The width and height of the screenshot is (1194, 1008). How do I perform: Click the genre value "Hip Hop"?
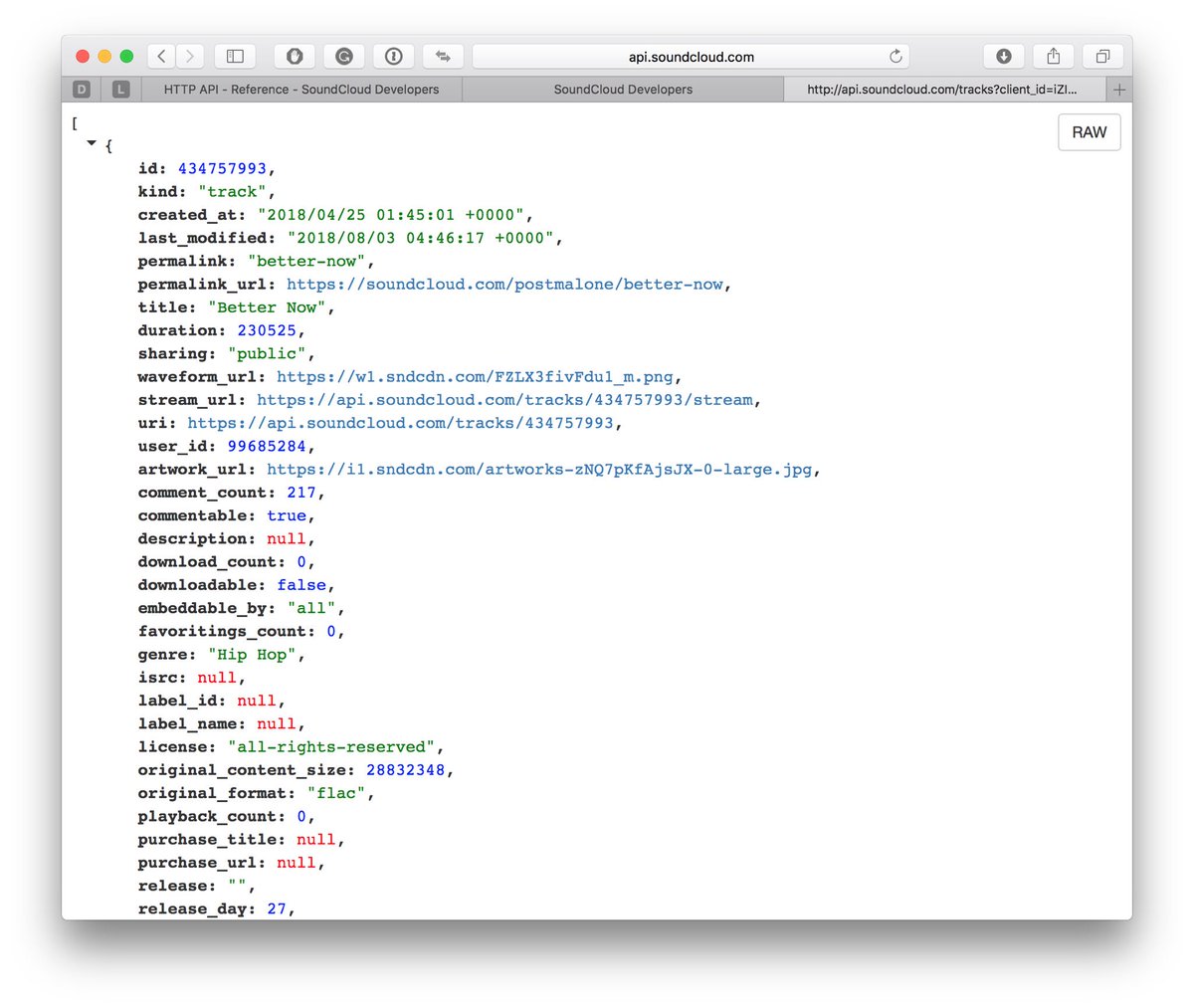pos(252,655)
